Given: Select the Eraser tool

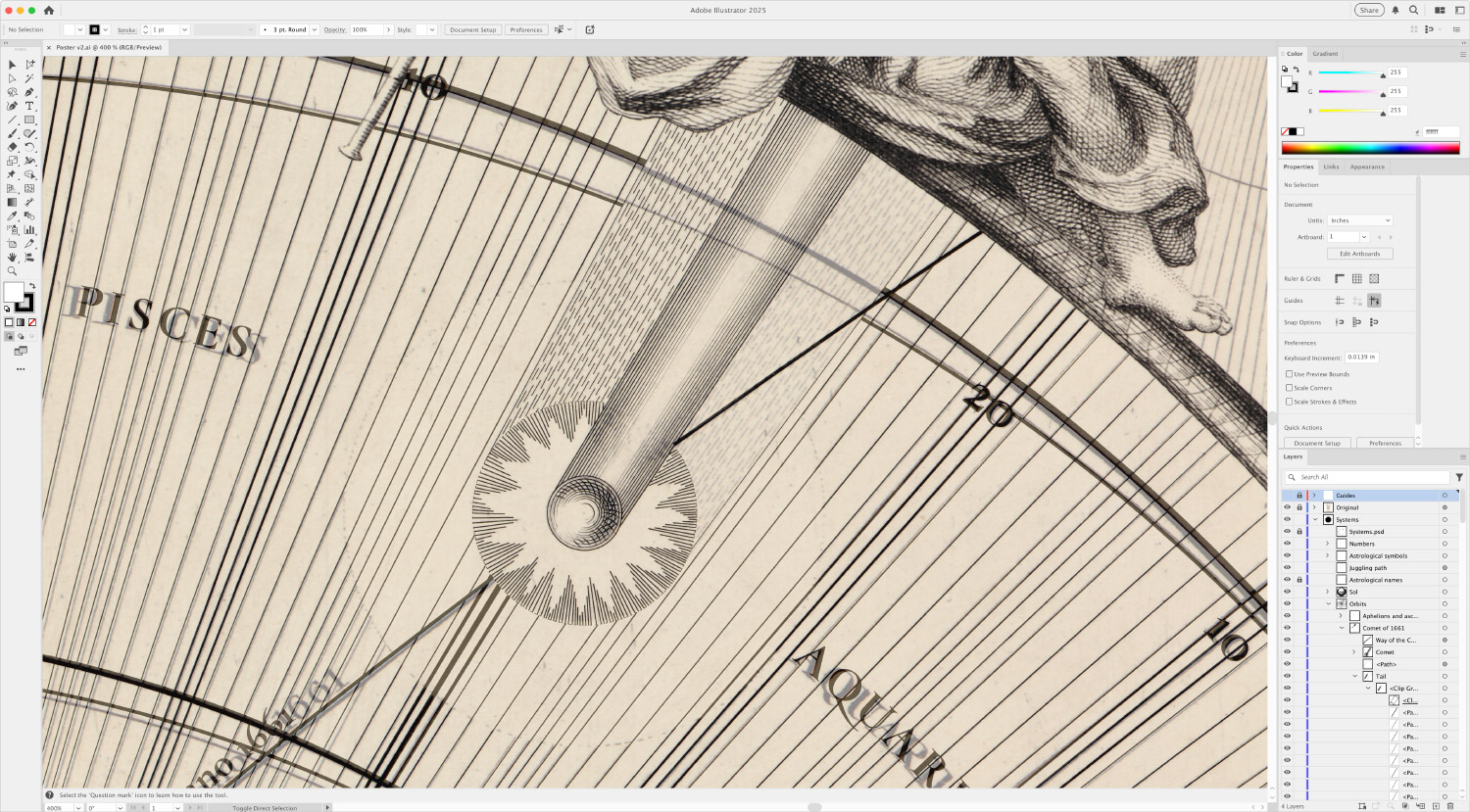Looking at the screenshot, I should pyautogui.click(x=12, y=147).
